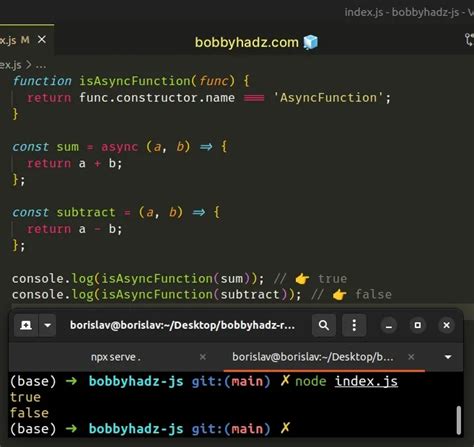
Task: Click 'return a - b;' line
Action: point(74,229)
